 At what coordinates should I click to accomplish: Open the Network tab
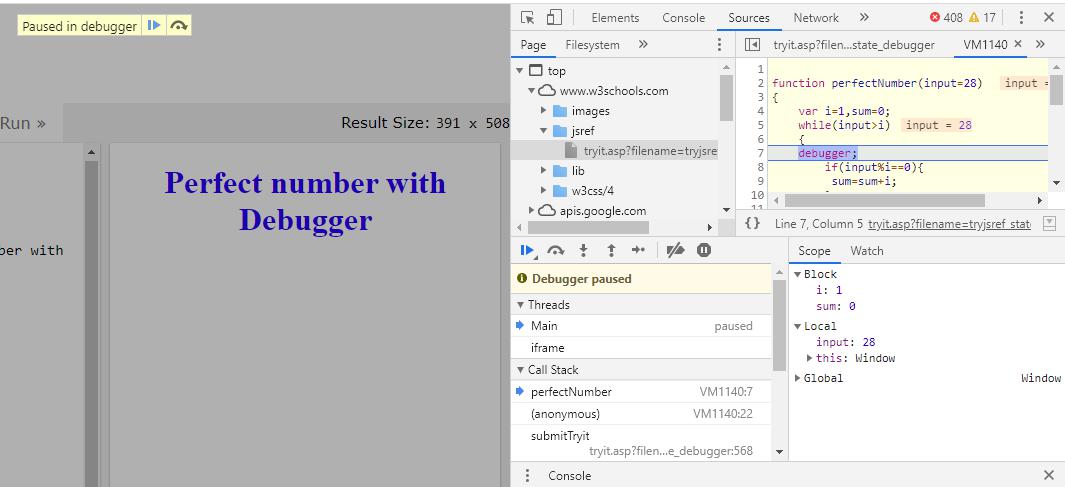click(816, 18)
